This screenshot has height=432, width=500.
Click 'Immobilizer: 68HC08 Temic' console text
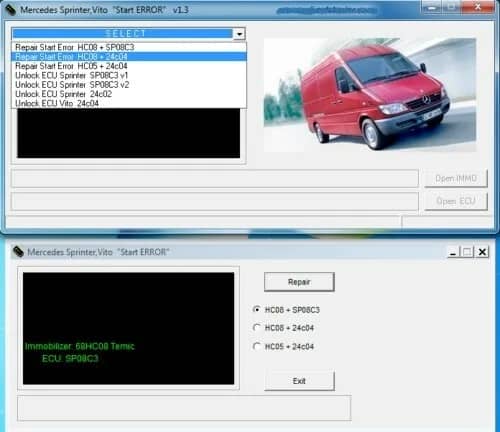coord(80,346)
